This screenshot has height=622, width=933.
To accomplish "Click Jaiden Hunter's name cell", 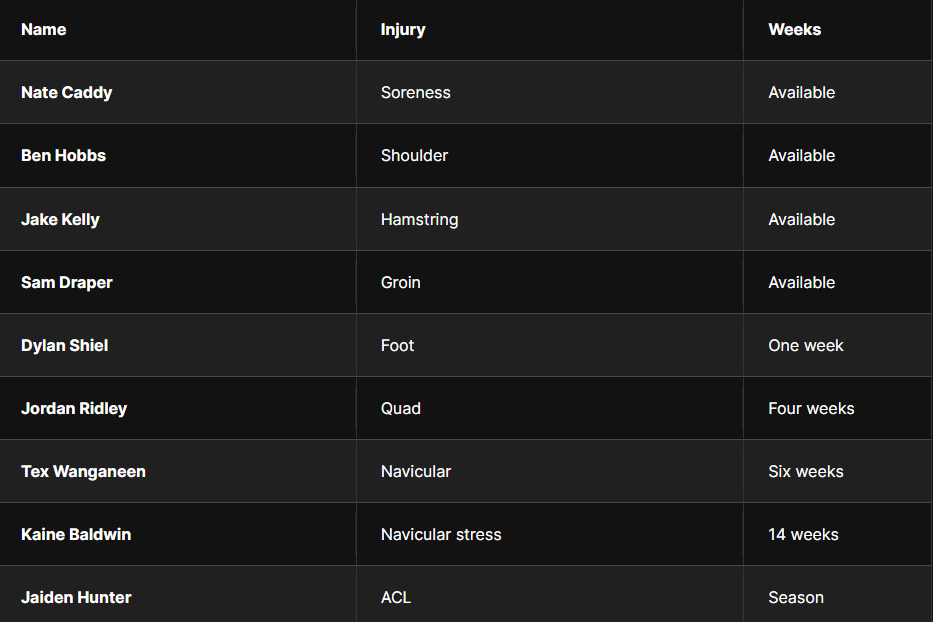I will click(x=76, y=597).
